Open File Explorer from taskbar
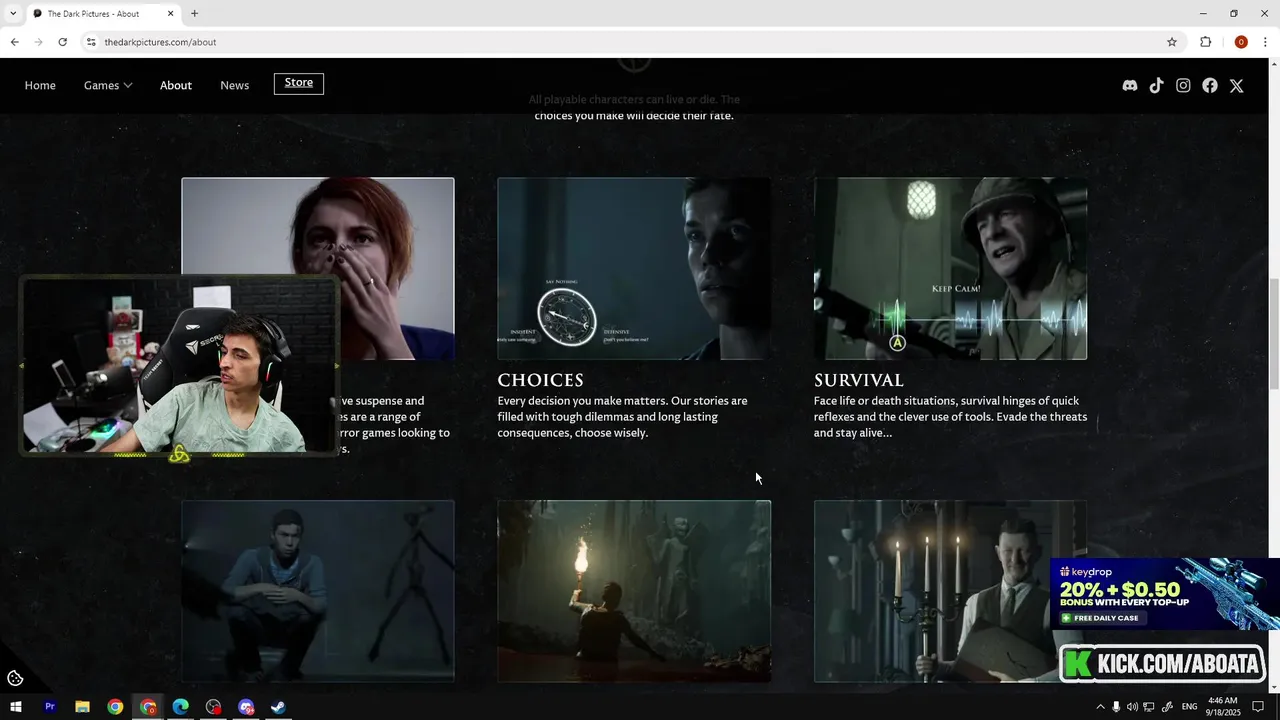The width and height of the screenshot is (1280, 720). click(82, 707)
